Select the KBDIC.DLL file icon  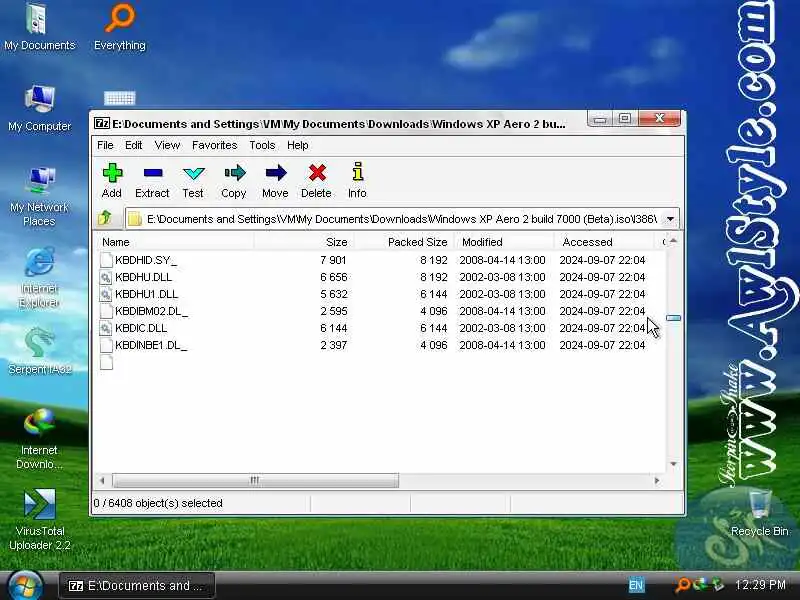[x=106, y=328]
